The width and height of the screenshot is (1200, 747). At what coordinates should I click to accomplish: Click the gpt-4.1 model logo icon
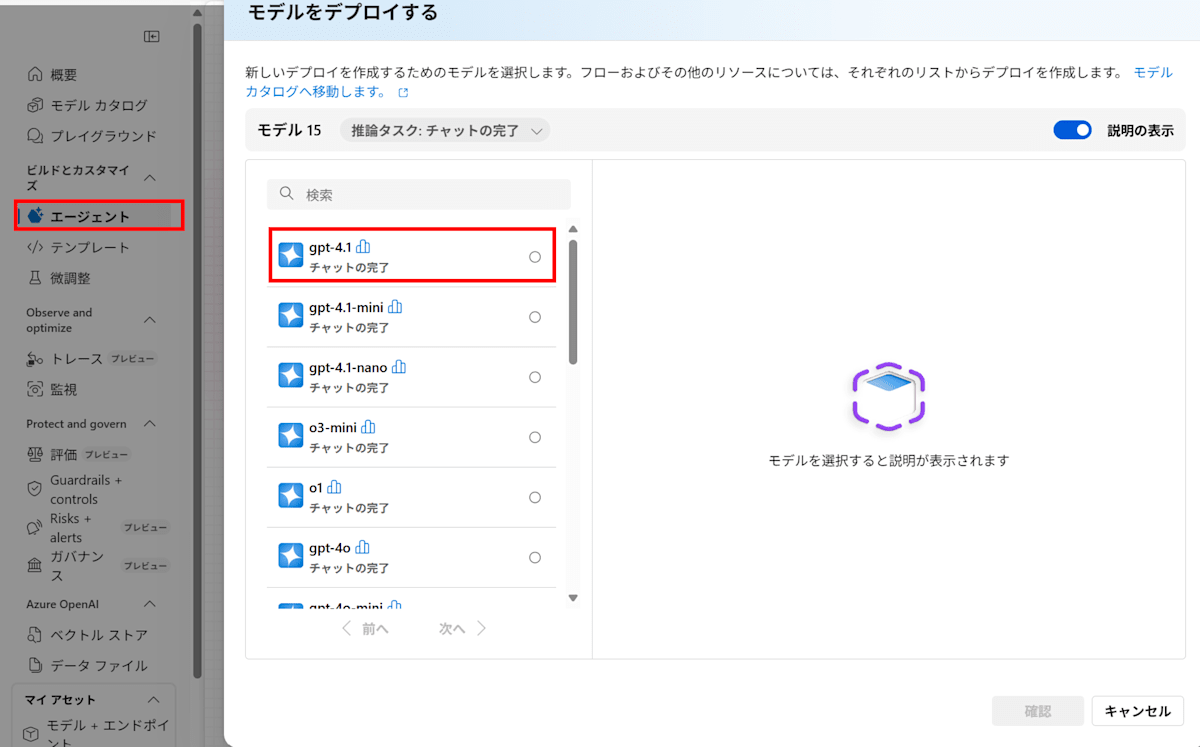(290, 256)
